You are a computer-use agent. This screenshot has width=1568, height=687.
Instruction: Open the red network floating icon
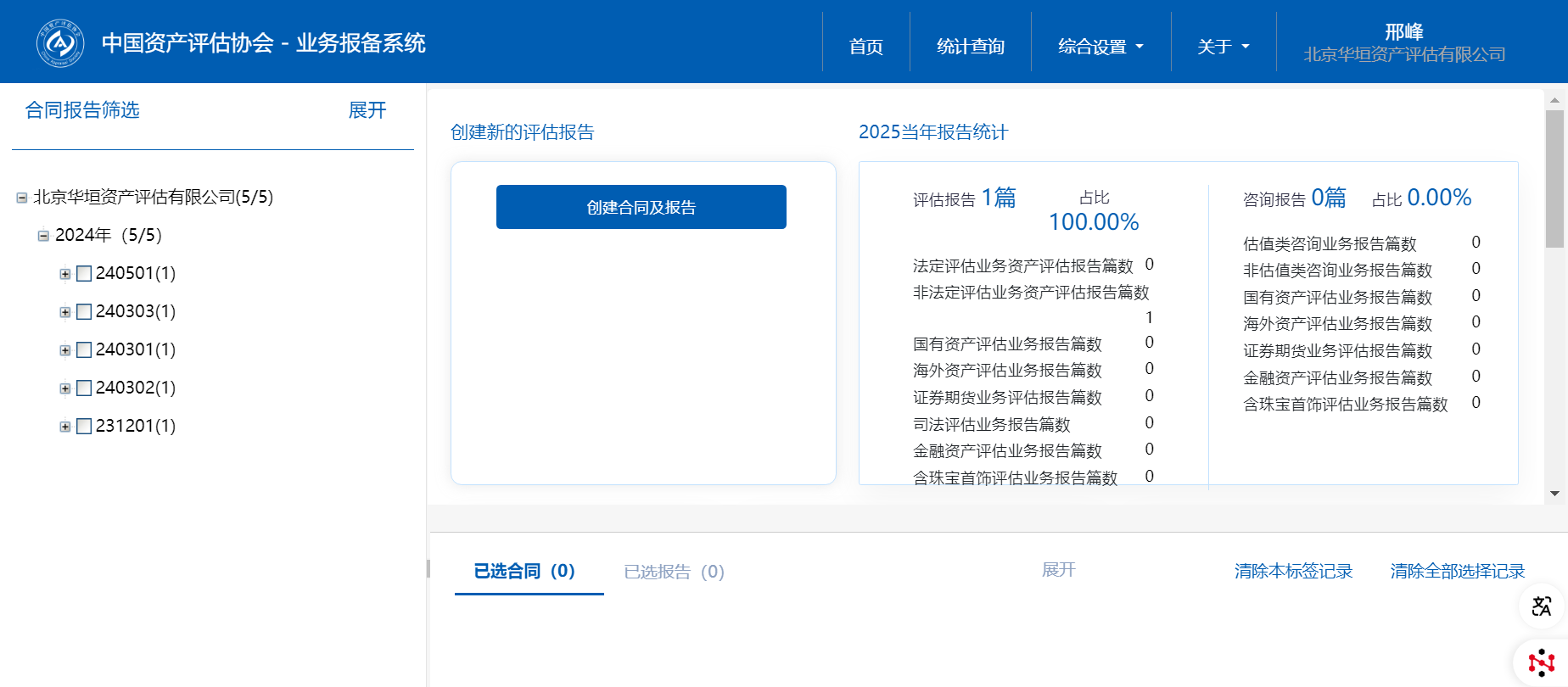(1541, 662)
